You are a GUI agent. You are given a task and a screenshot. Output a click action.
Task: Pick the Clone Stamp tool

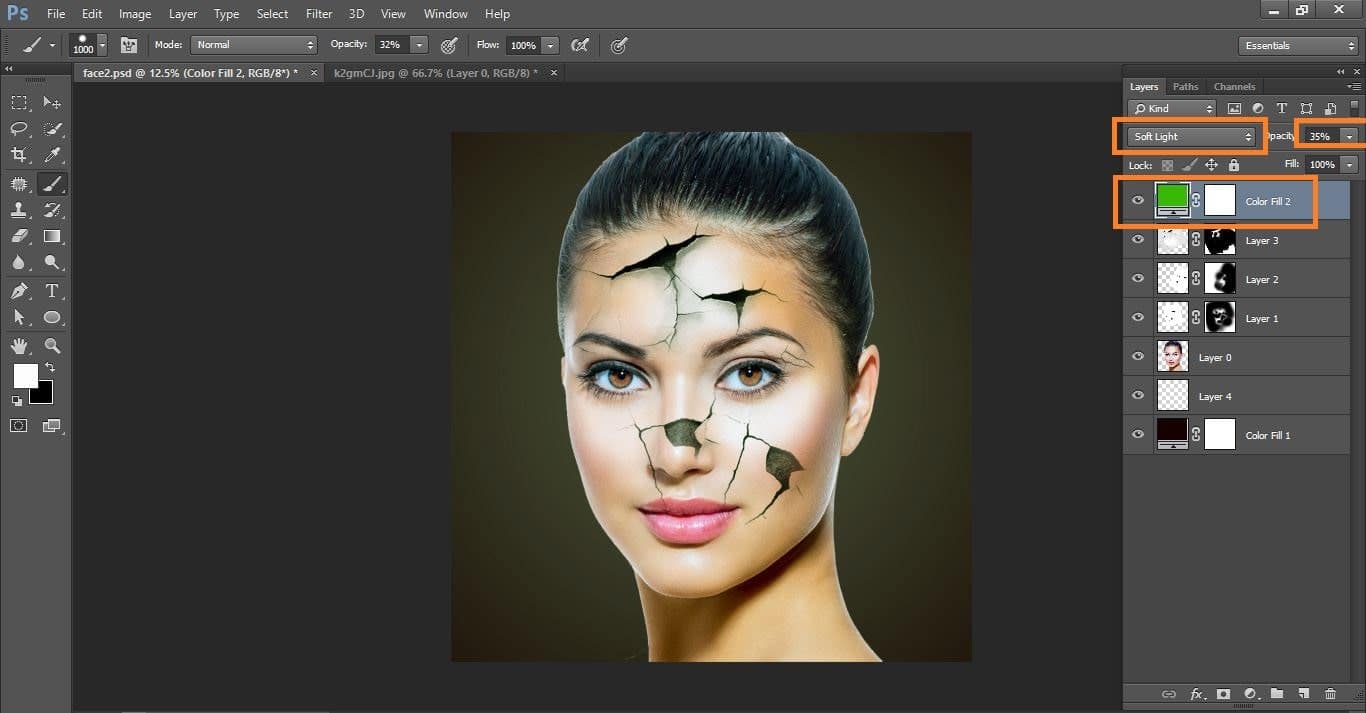coord(19,210)
